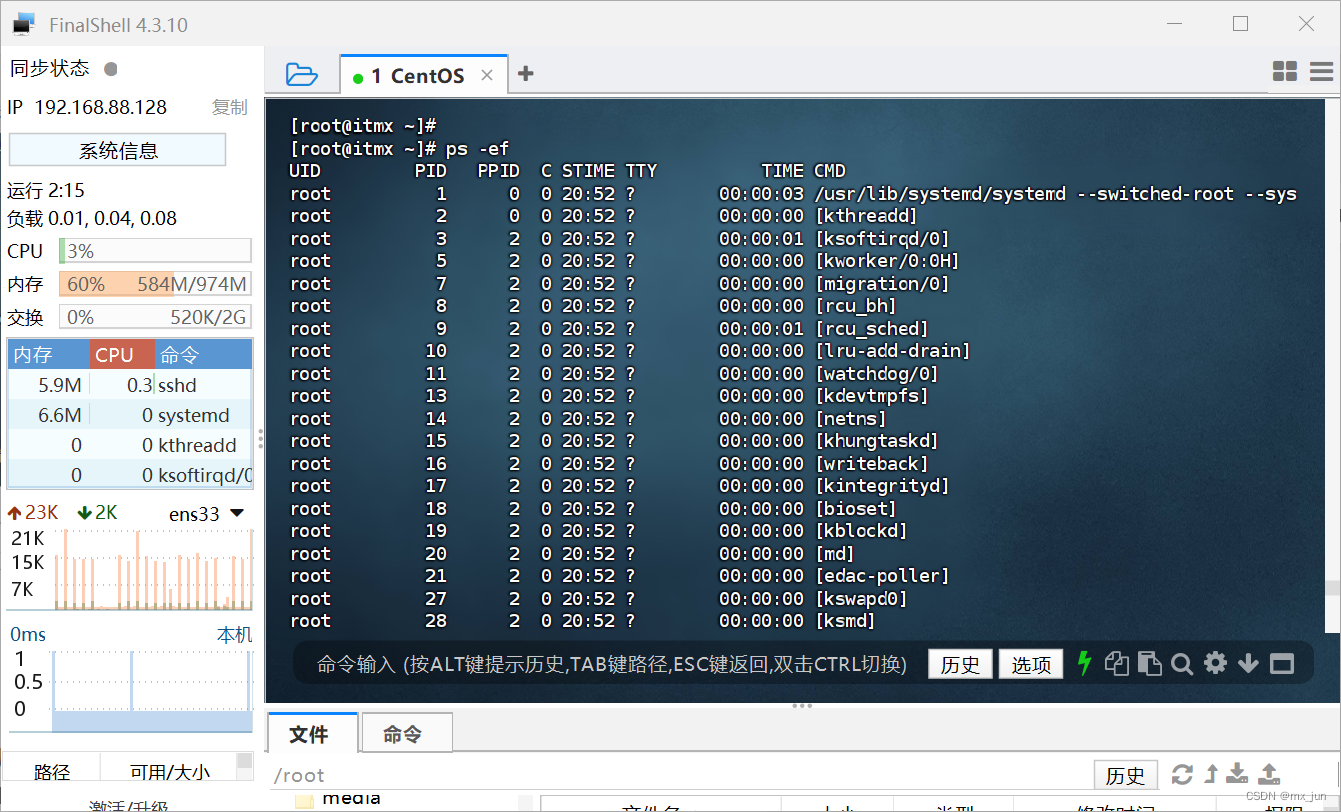Screen dimensions: 1341x812
Task: Open terminal search with the magnifier icon
Action: (x=1182, y=662)
